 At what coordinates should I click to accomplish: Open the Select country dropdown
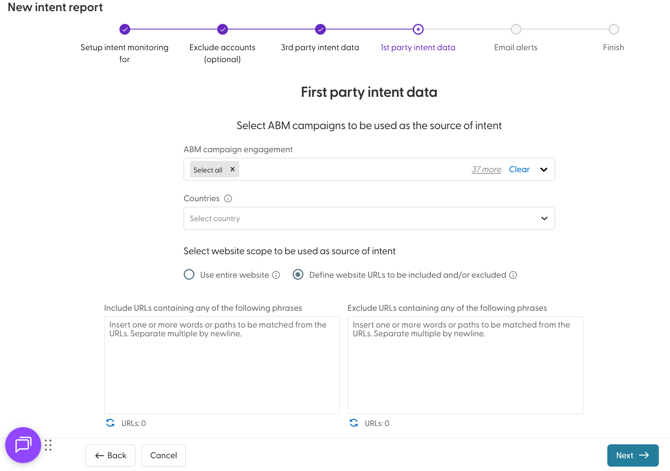pyautogui.click(x=369, y=218)
